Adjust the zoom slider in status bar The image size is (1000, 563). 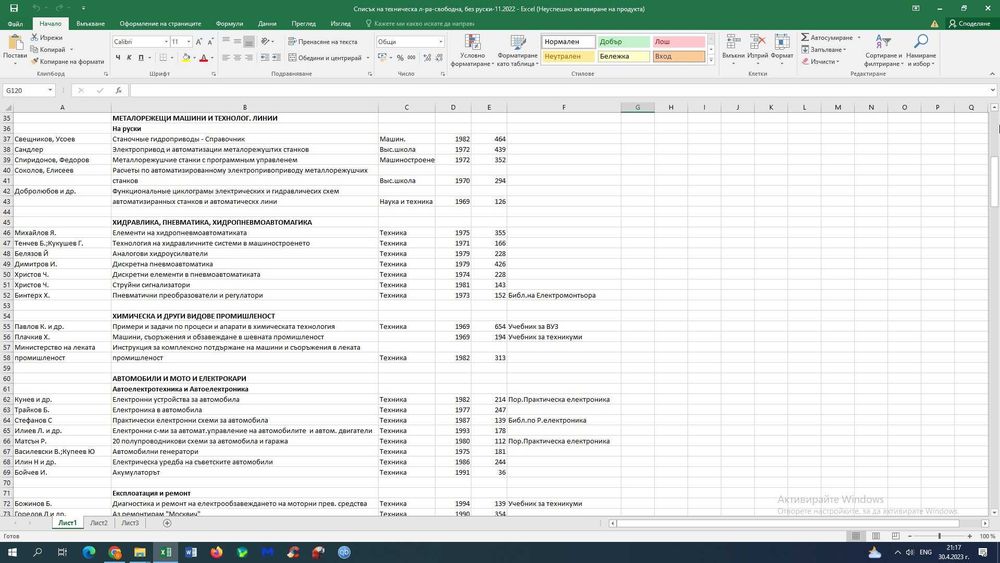939,536
